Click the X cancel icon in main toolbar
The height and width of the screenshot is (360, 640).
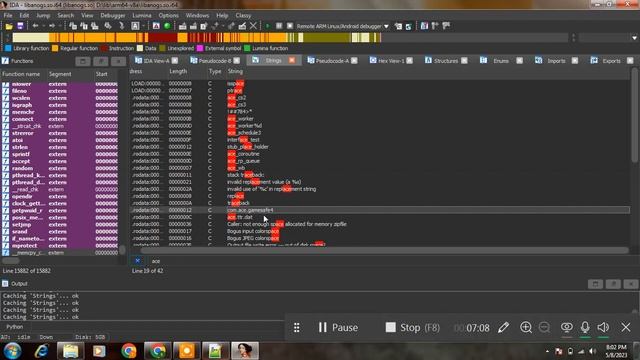(253, 26)
